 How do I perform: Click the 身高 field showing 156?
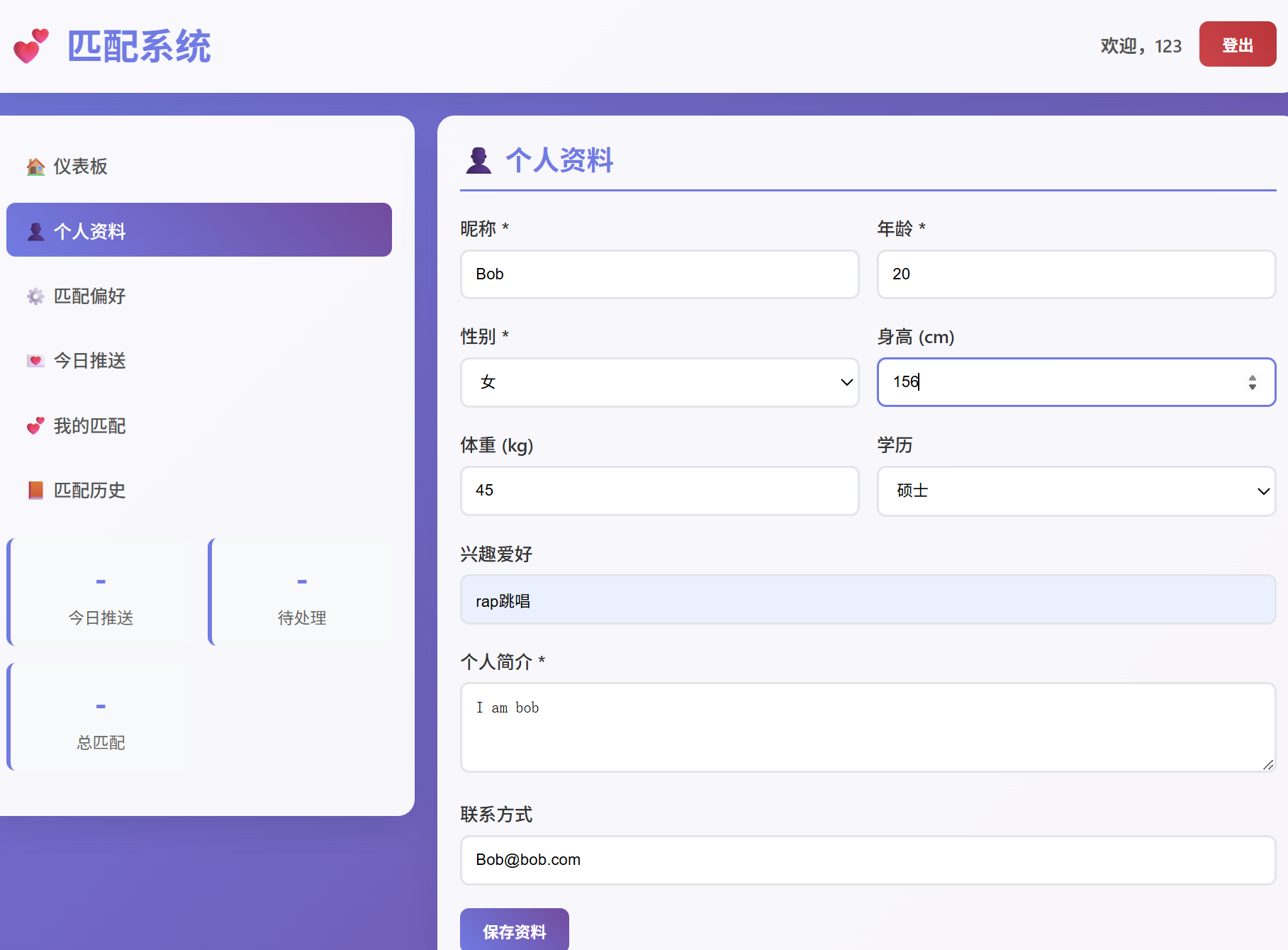(1077, 382)
